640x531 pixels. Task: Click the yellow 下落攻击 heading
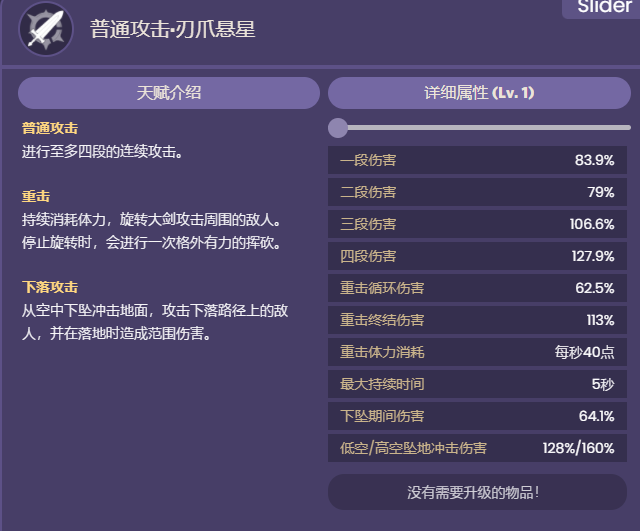[49, 288]
